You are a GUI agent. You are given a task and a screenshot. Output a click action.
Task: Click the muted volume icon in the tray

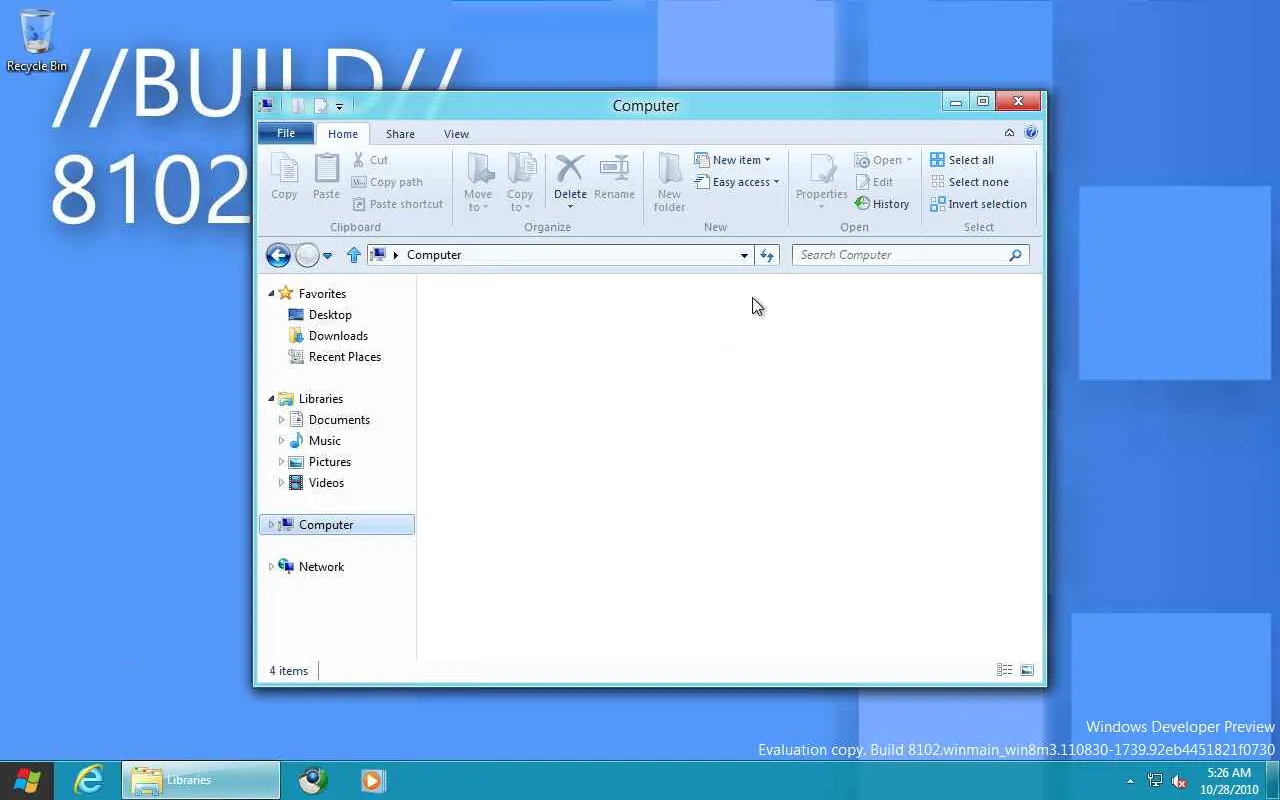click(x=1179, y=781)
